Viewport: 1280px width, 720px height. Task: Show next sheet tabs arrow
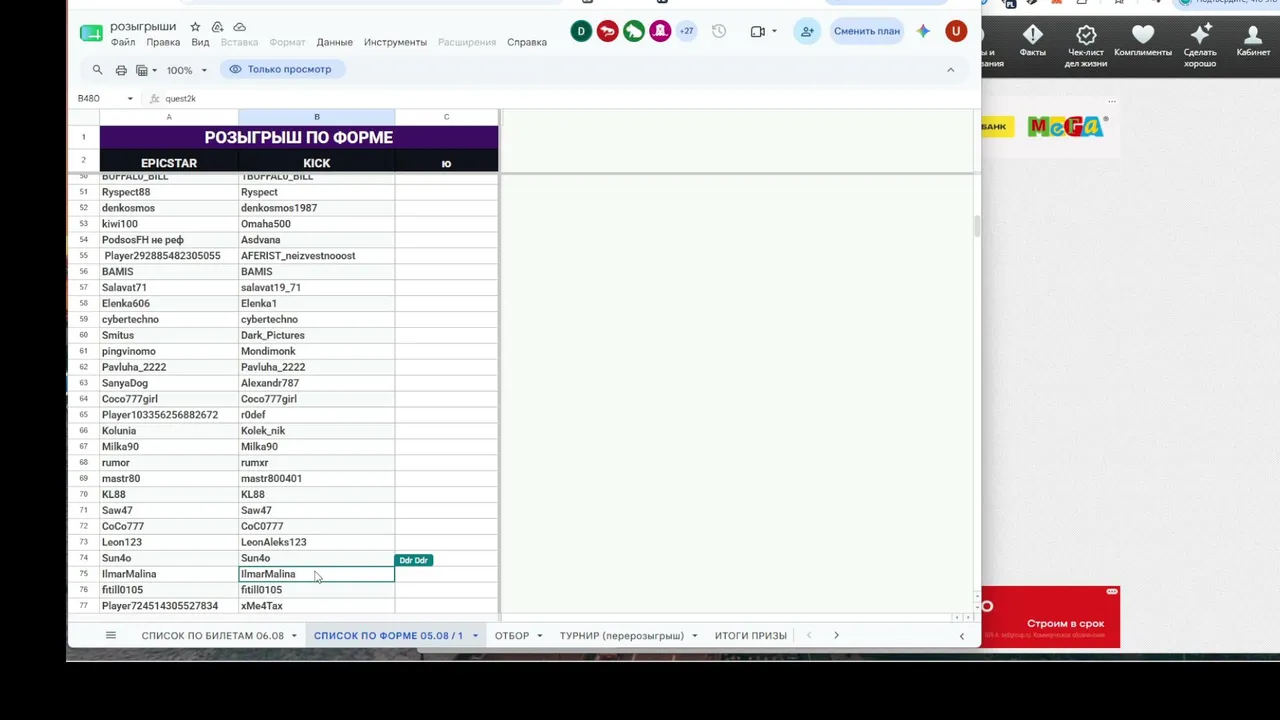tap(836, 636)
